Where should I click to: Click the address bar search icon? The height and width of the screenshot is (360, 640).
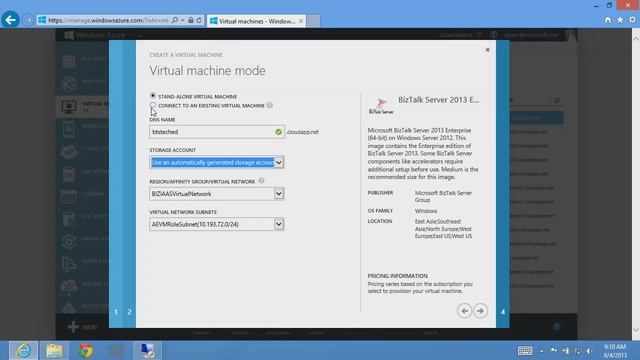pos(175,20)
